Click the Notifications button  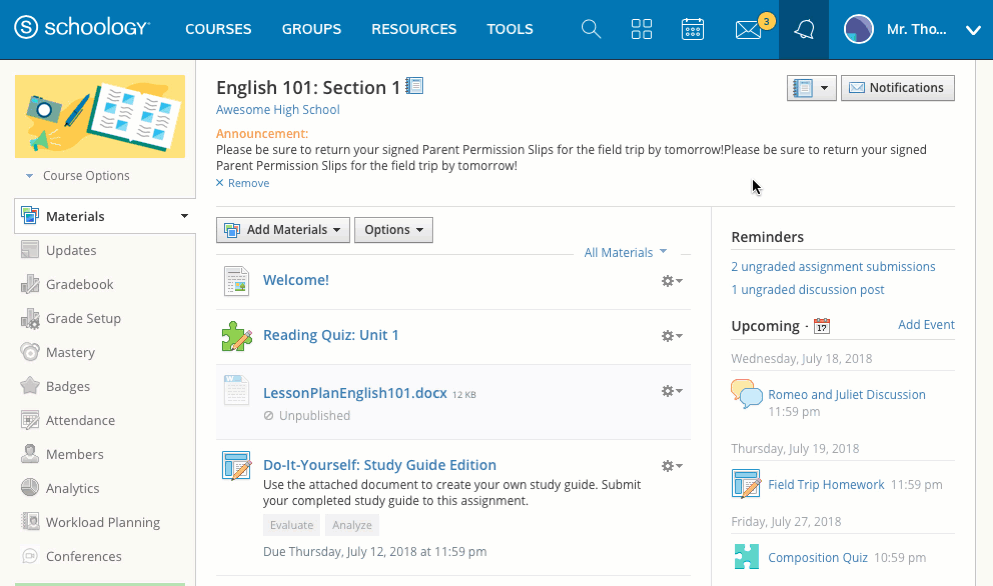pos(897,88)
